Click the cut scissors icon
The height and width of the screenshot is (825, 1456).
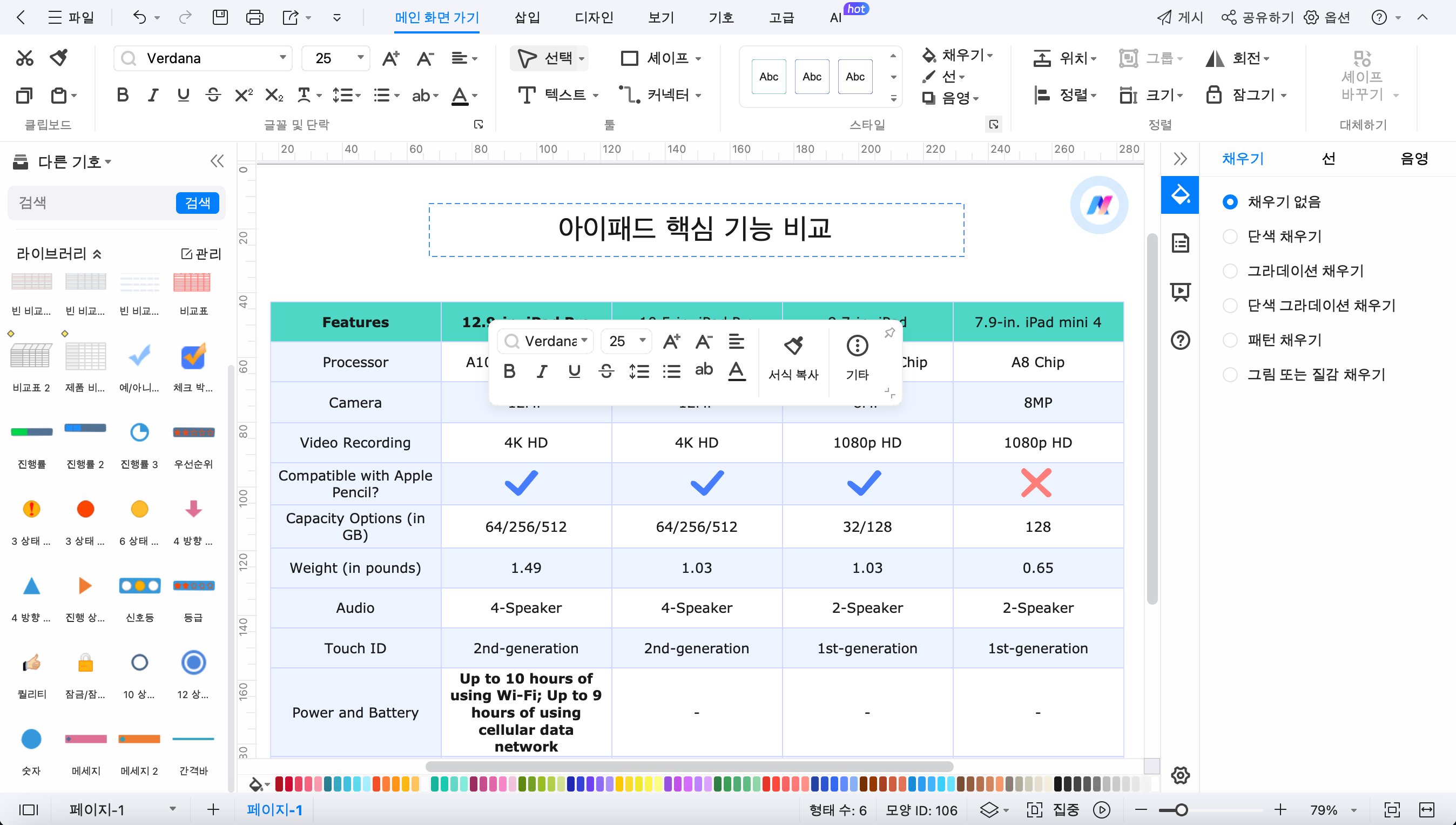coord(24,58)
